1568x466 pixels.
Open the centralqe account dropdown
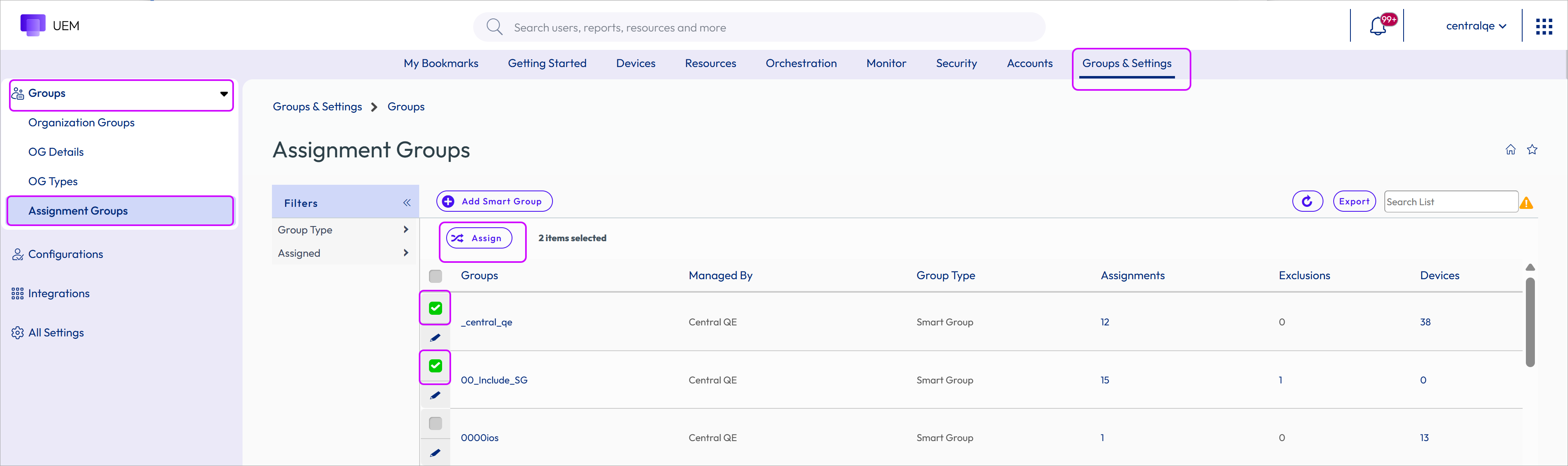(1476, 26)
